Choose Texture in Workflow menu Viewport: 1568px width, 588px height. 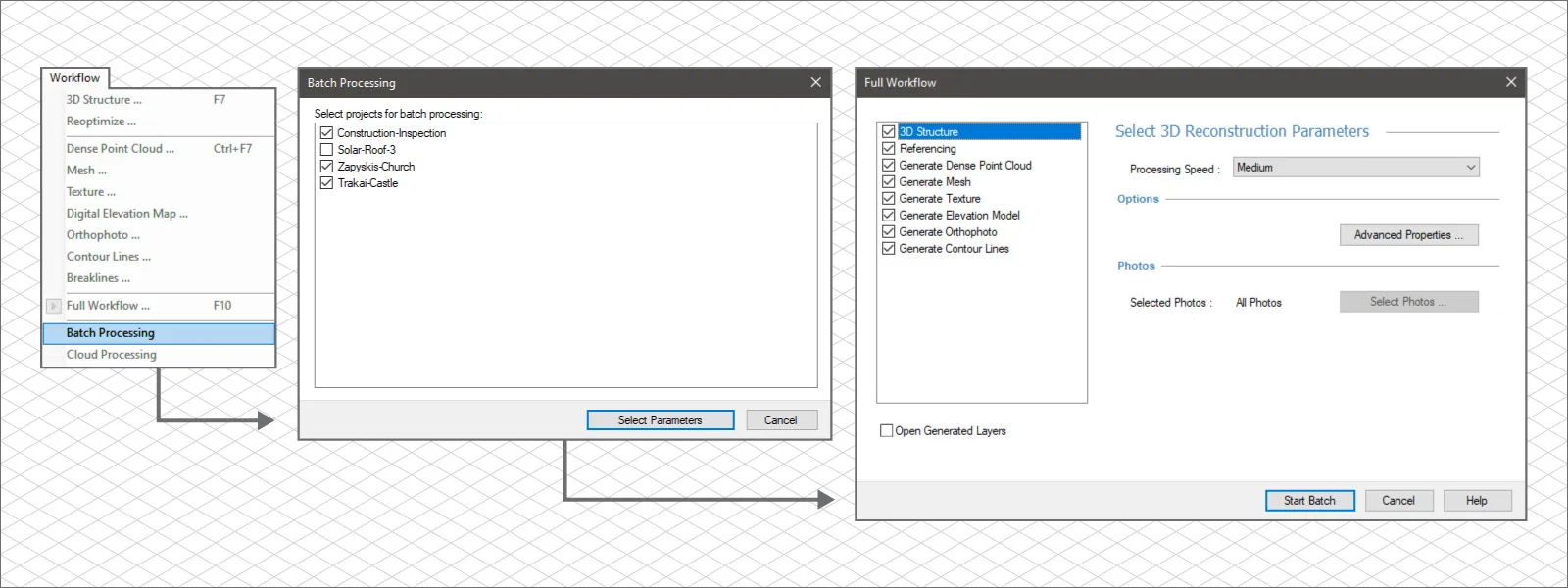pyautogui.click(x=159, y=192)
